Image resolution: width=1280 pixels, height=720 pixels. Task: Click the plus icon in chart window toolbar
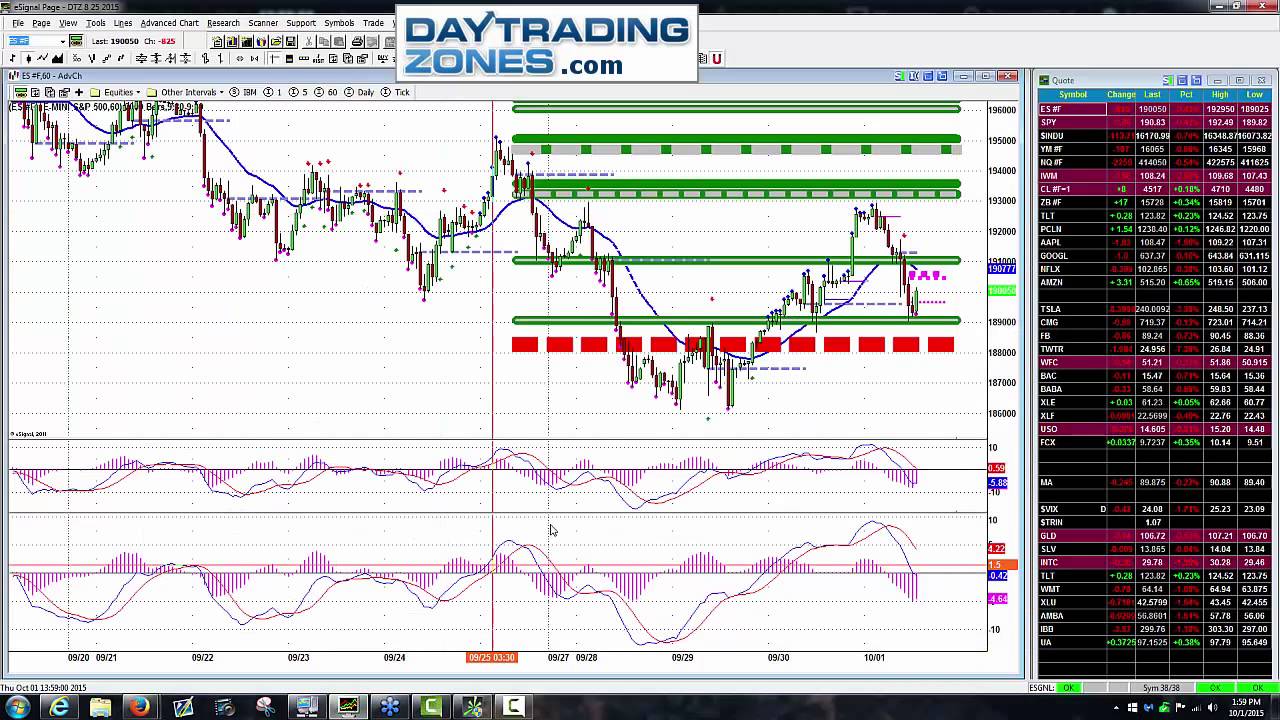coord(79,92)
